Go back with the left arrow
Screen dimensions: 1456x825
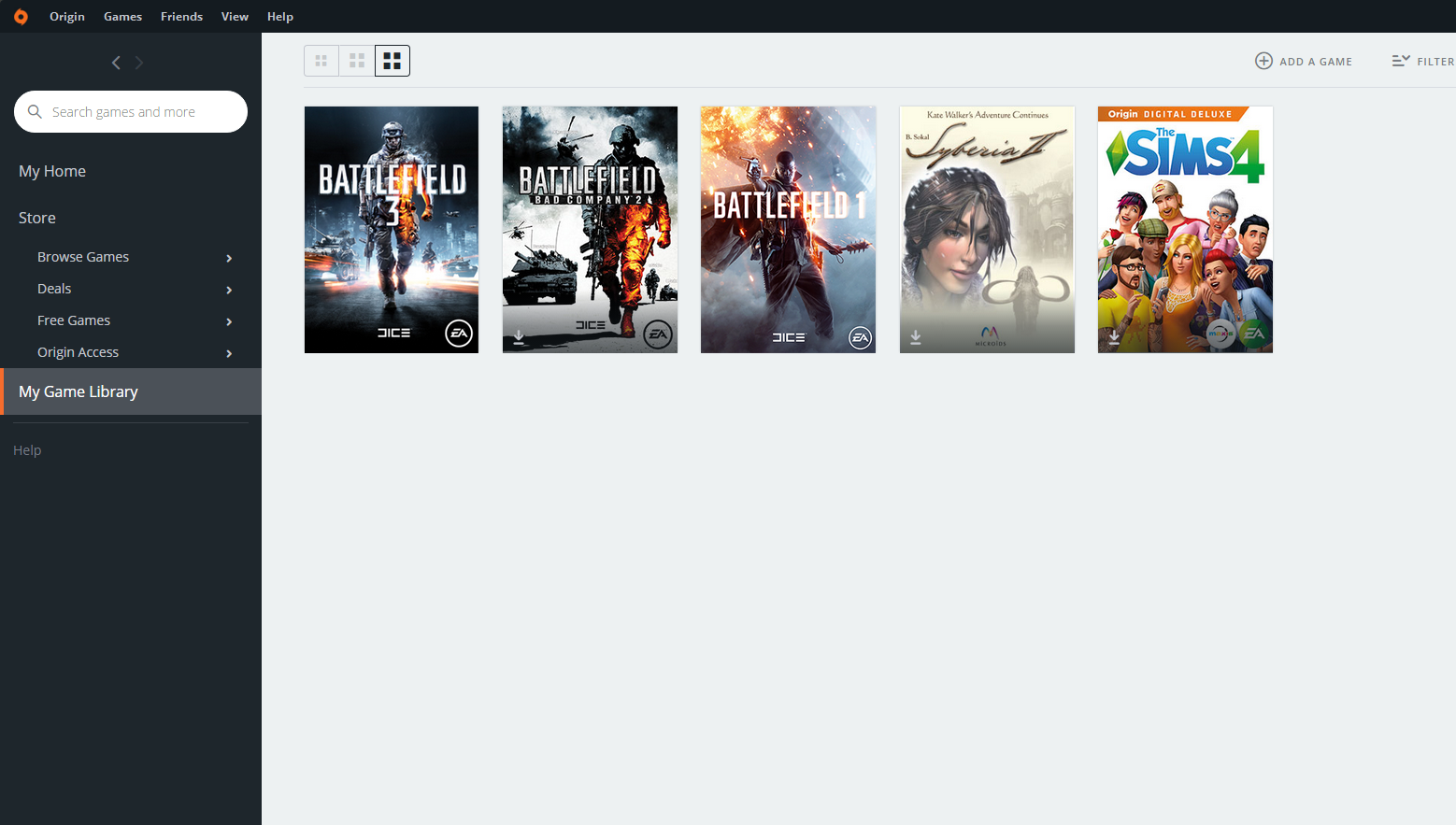[116, 63]
